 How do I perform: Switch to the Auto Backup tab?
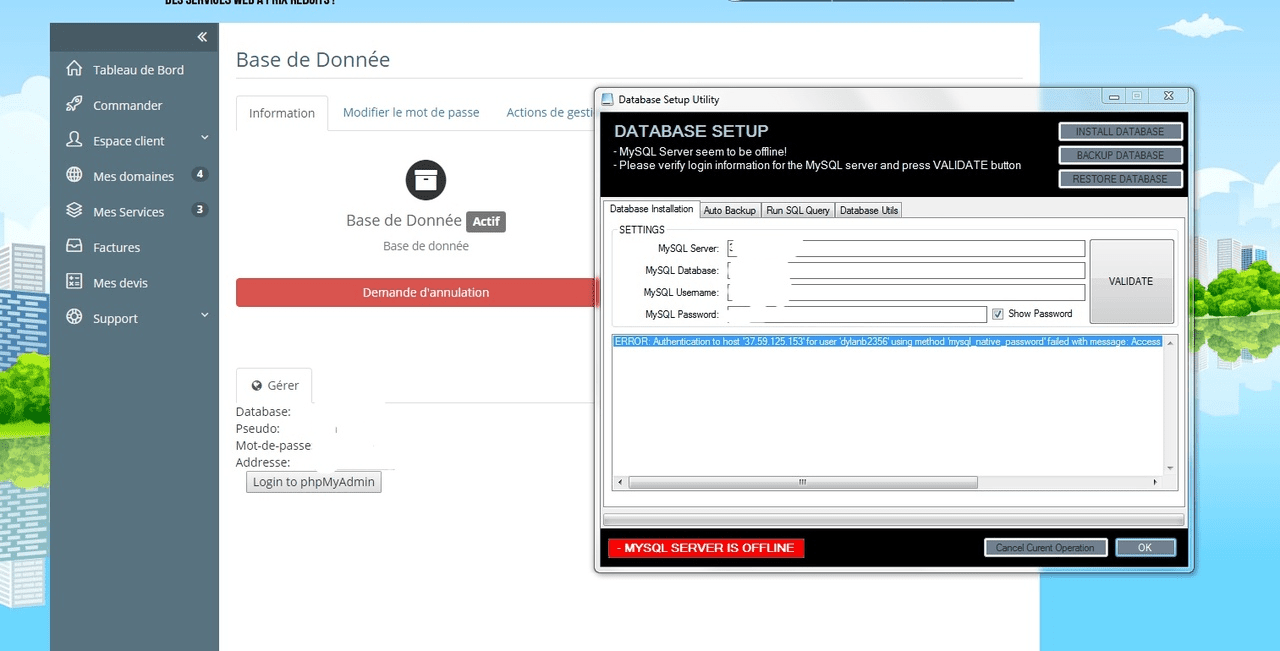click(729, 210)
